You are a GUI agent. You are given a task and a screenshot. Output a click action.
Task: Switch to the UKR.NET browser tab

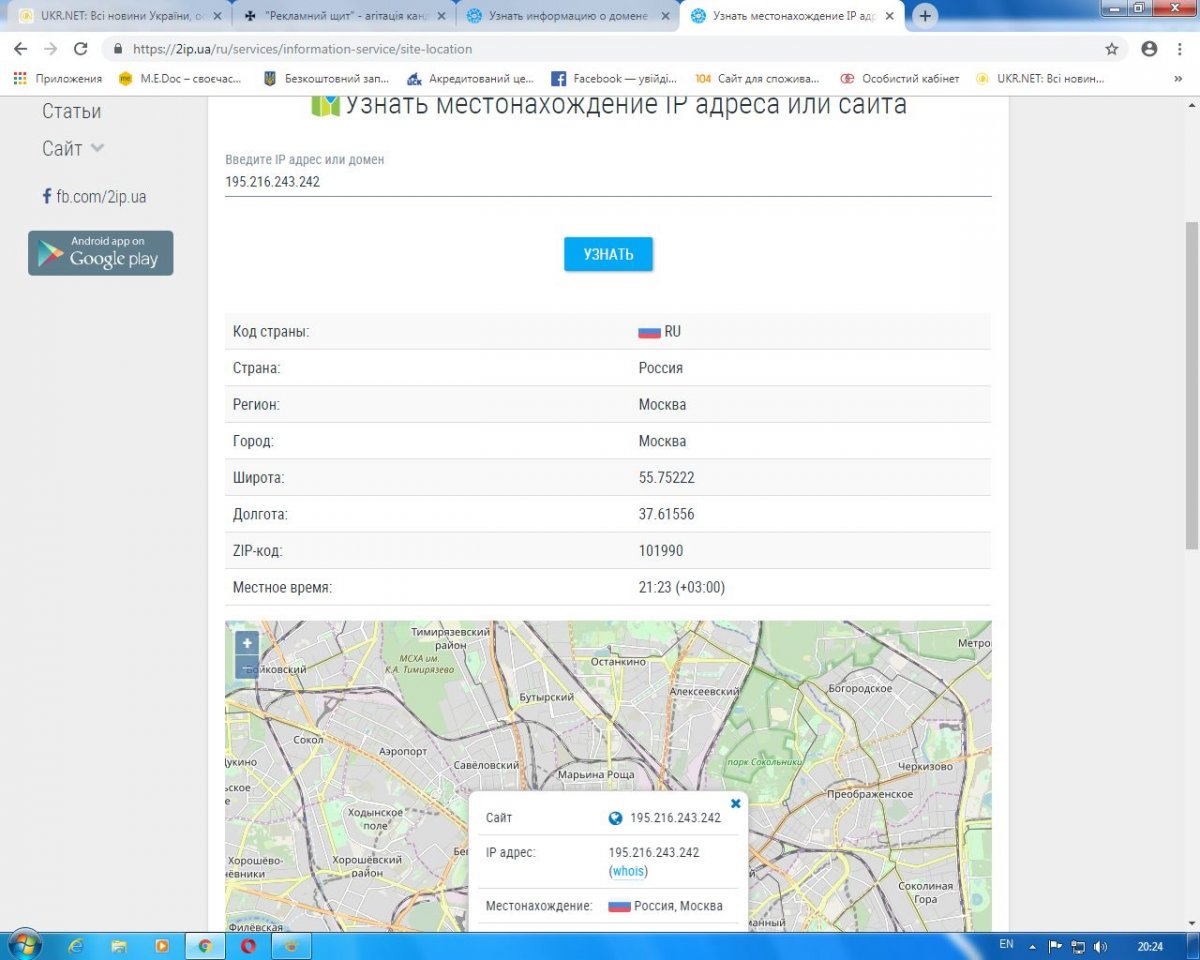[114, 16]
